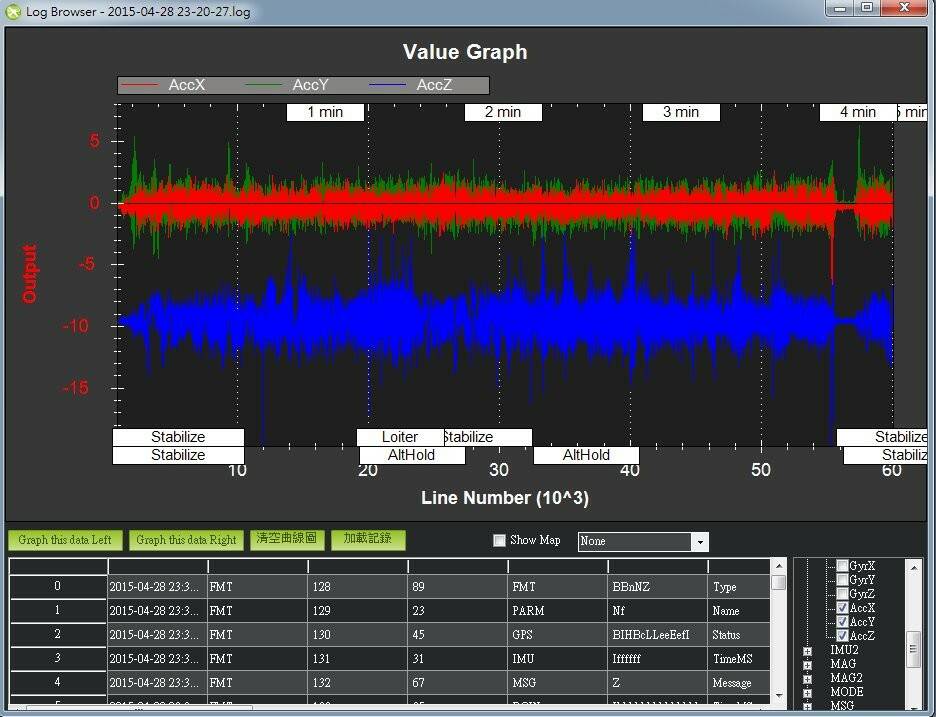Click the BIHBcLLeeEefI cell in the table
Screen dimensions: 936x717
(x=658, y=635)
